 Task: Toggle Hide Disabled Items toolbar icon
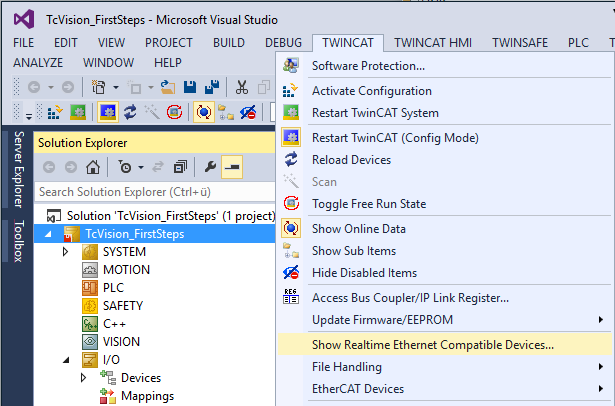click(248, 113)
